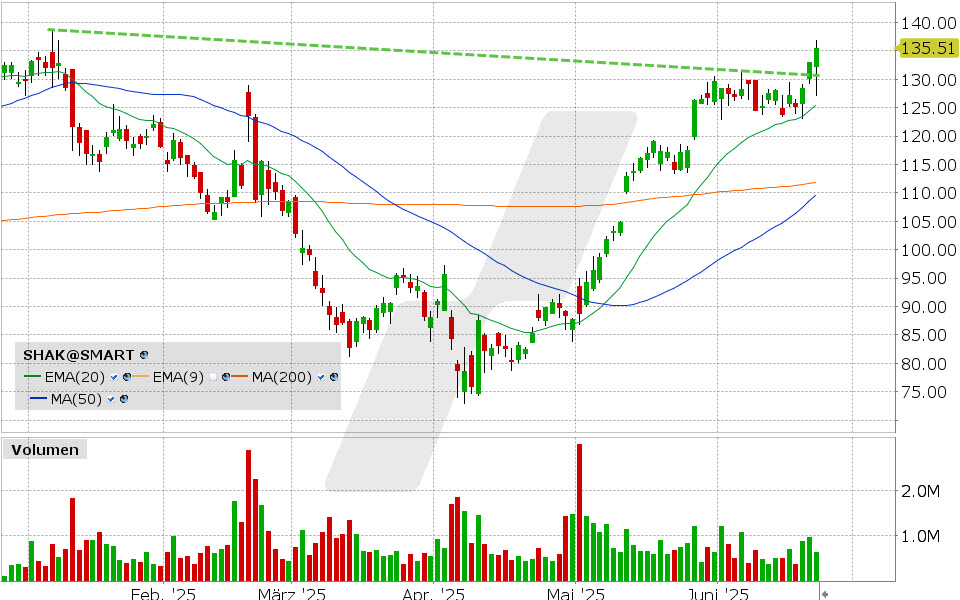Click the yellow EMA(9) color line swatch

[141, 377]
